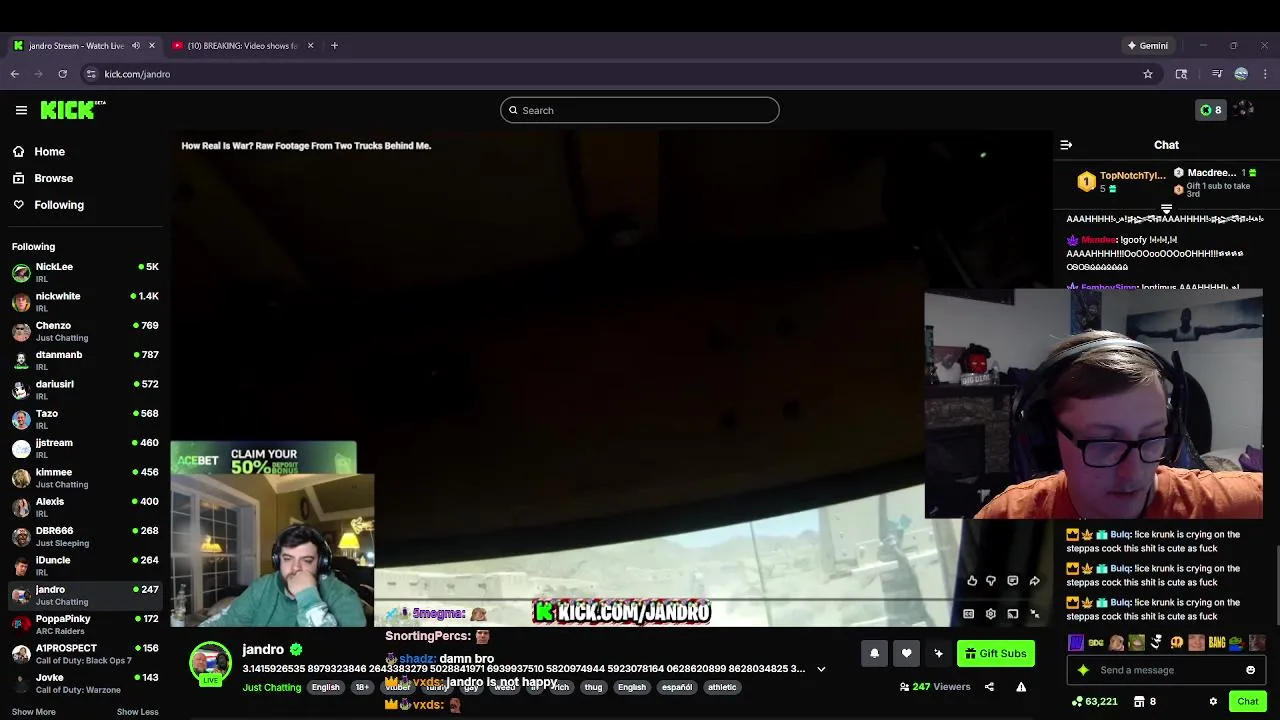
Task: Click the Just Chatting category link
Action: (271, 687)
